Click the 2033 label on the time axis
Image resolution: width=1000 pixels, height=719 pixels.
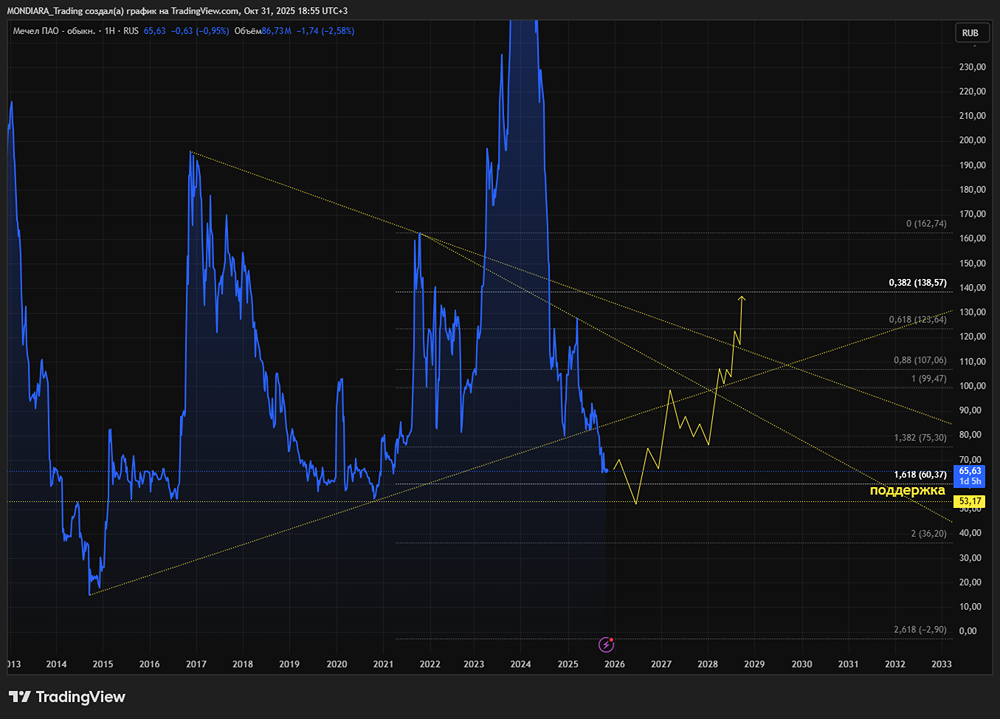coord(941,663)
